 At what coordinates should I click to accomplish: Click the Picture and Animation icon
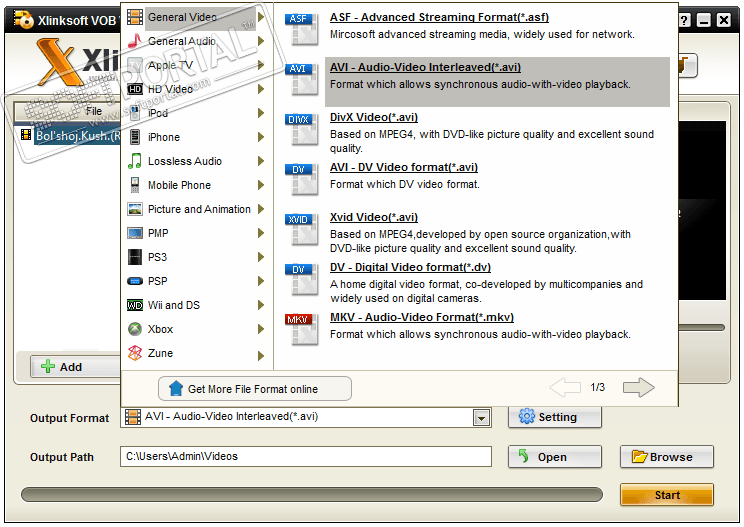(135, 209)
